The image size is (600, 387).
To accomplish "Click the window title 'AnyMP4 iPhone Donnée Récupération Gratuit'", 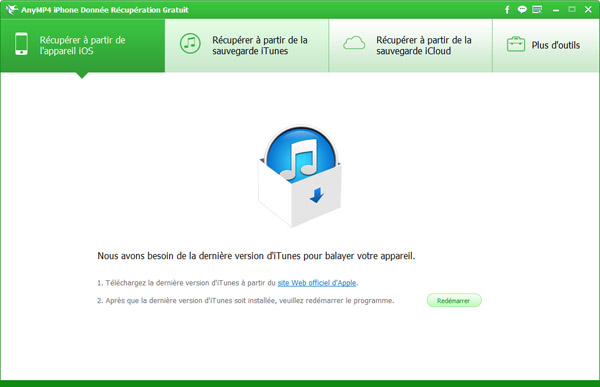I will 104,10.
